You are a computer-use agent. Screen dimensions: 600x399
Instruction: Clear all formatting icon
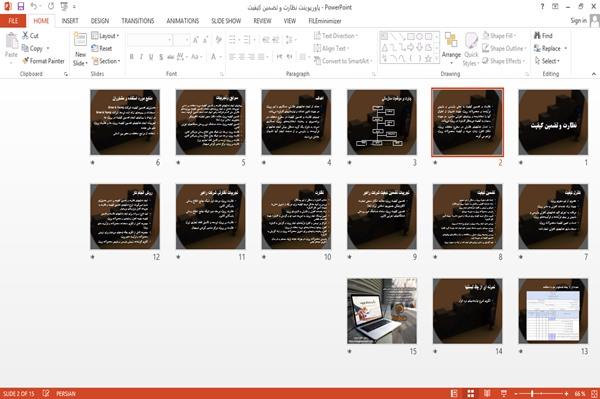click(218, 40)
